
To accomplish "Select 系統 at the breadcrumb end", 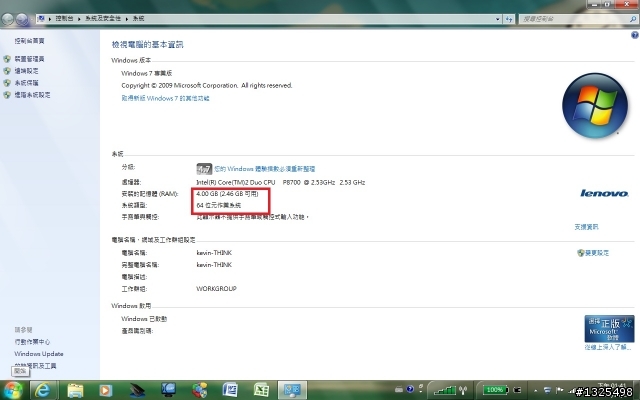I will (138, 18).
